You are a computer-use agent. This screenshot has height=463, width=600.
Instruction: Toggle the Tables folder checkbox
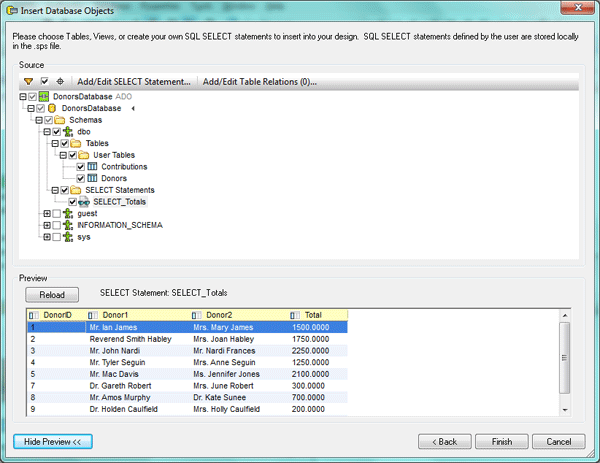(x=64, y=143)
